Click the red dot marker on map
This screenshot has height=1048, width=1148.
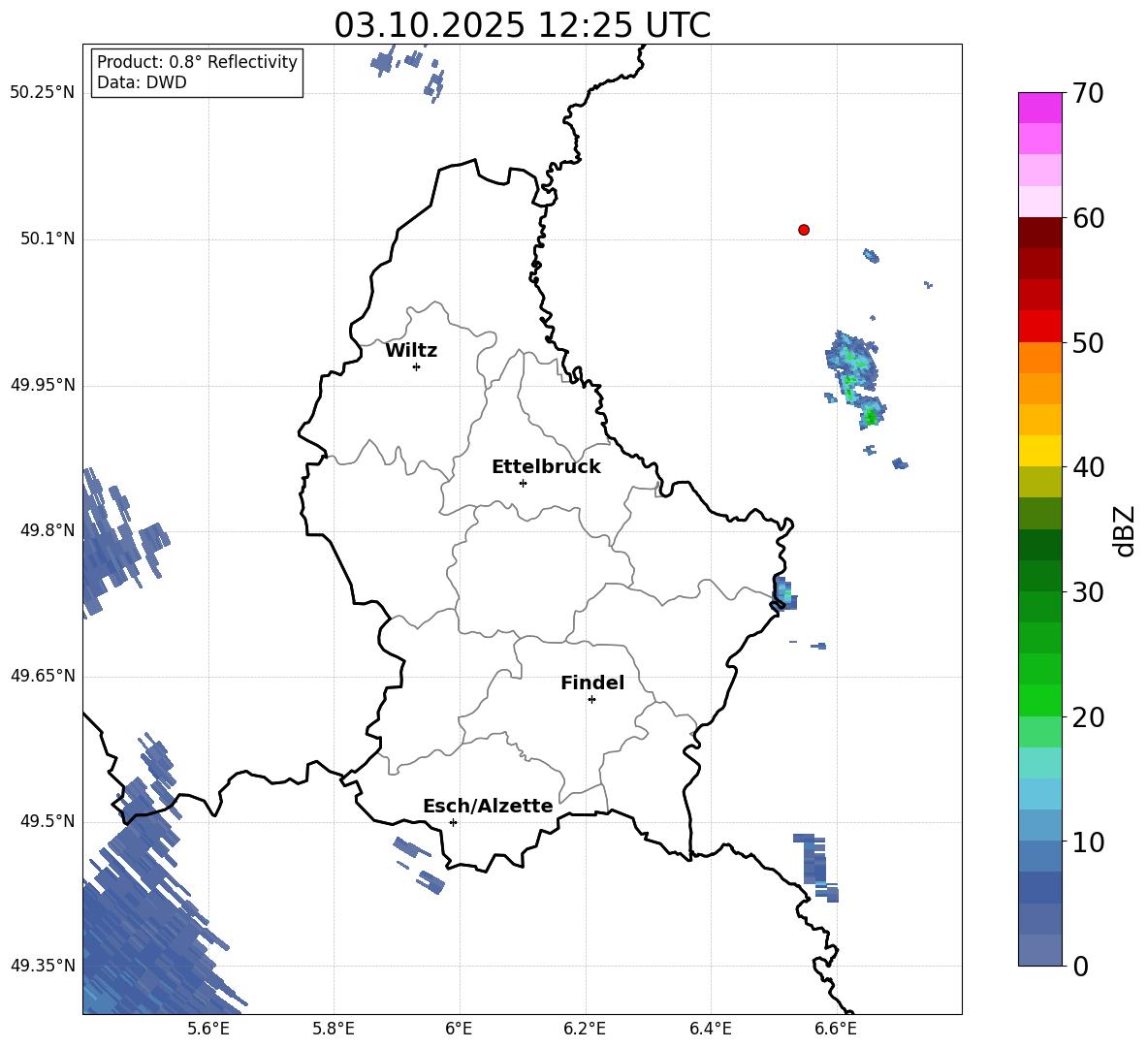(804, 230)
